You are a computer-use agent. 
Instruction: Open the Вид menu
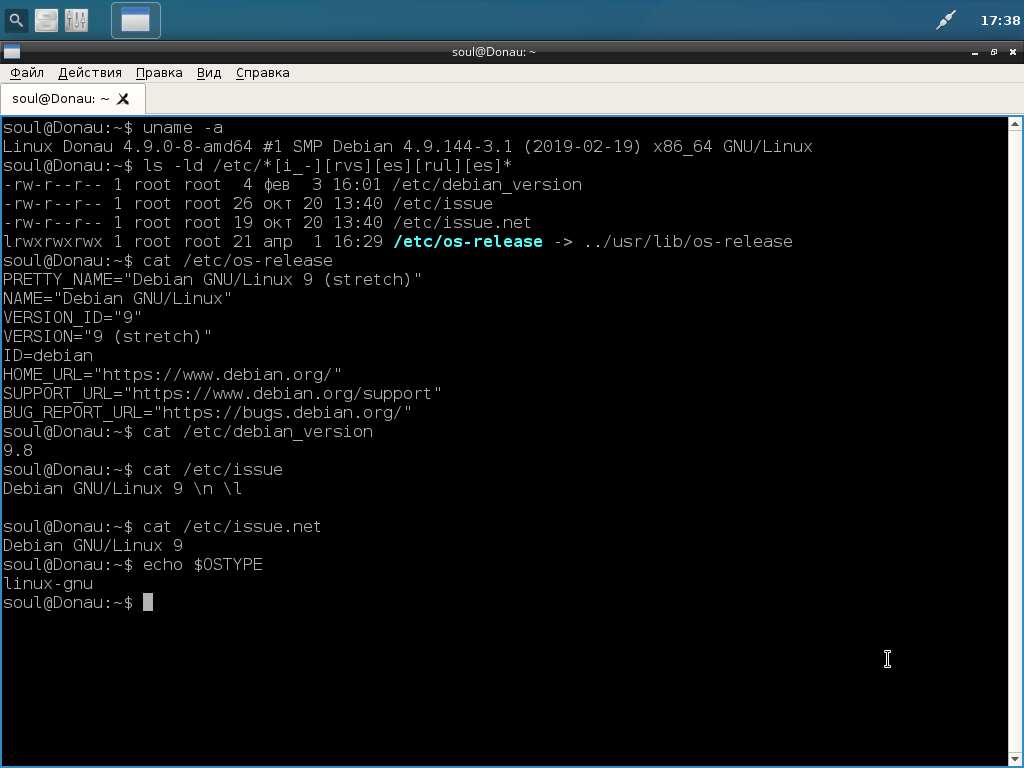tap(209, 72)
